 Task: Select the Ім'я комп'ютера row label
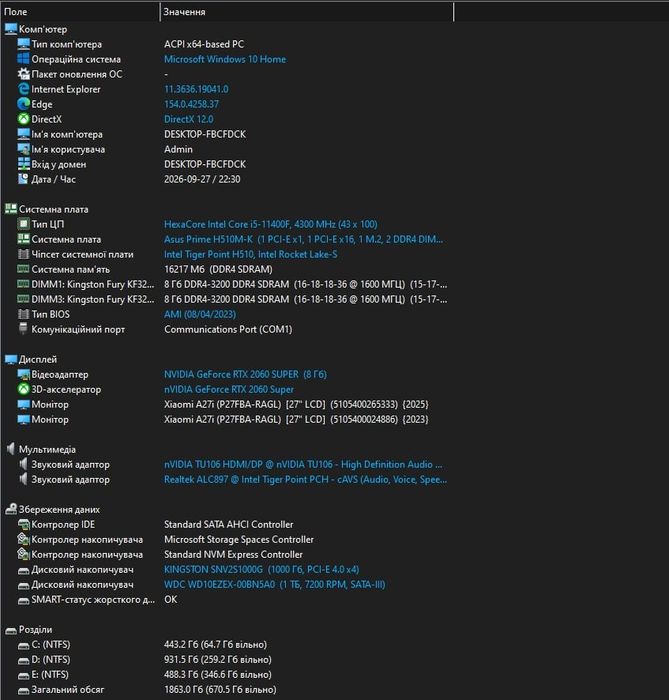[67, 134]
